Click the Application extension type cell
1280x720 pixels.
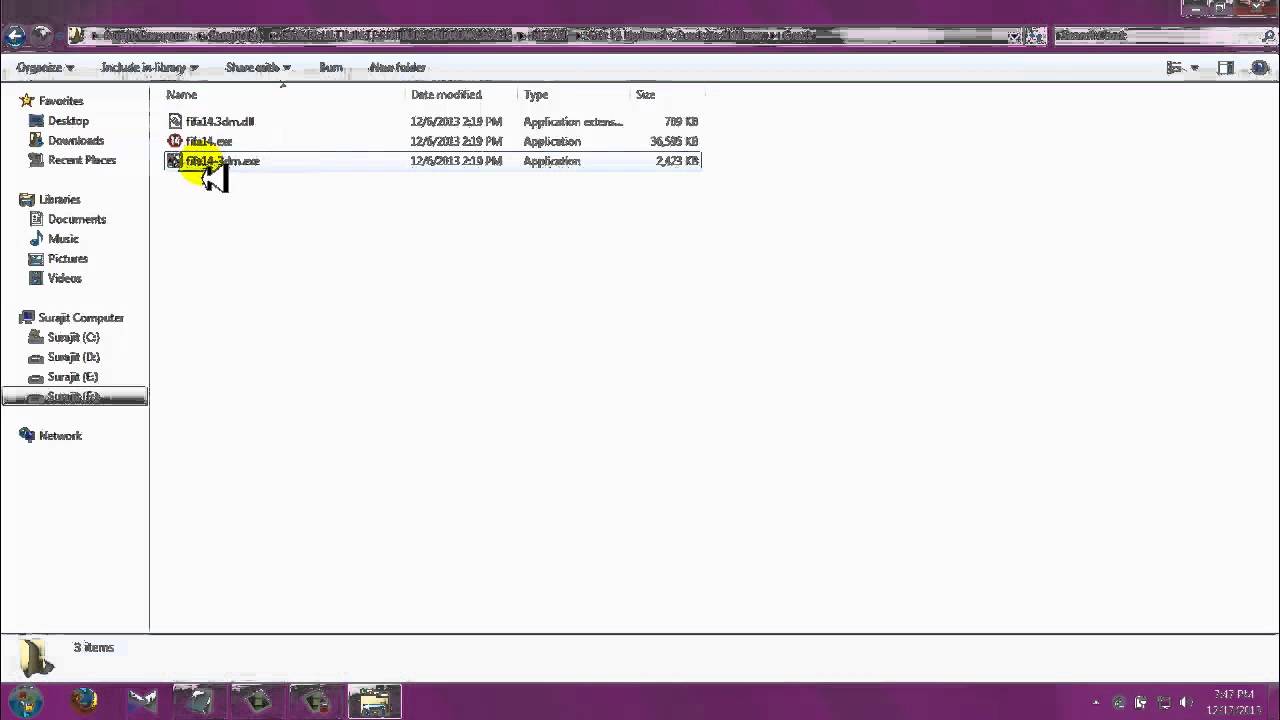click(x=573, y=121)
